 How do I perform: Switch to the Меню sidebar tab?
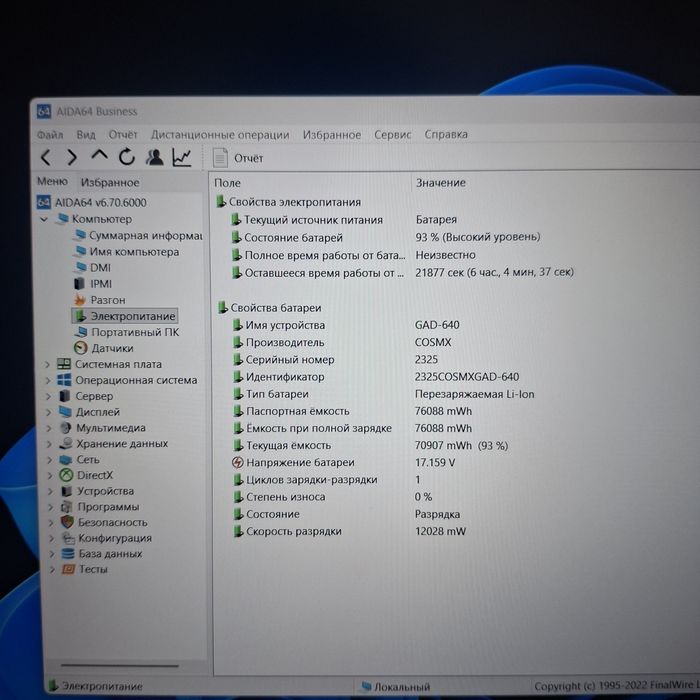(52, 181)
